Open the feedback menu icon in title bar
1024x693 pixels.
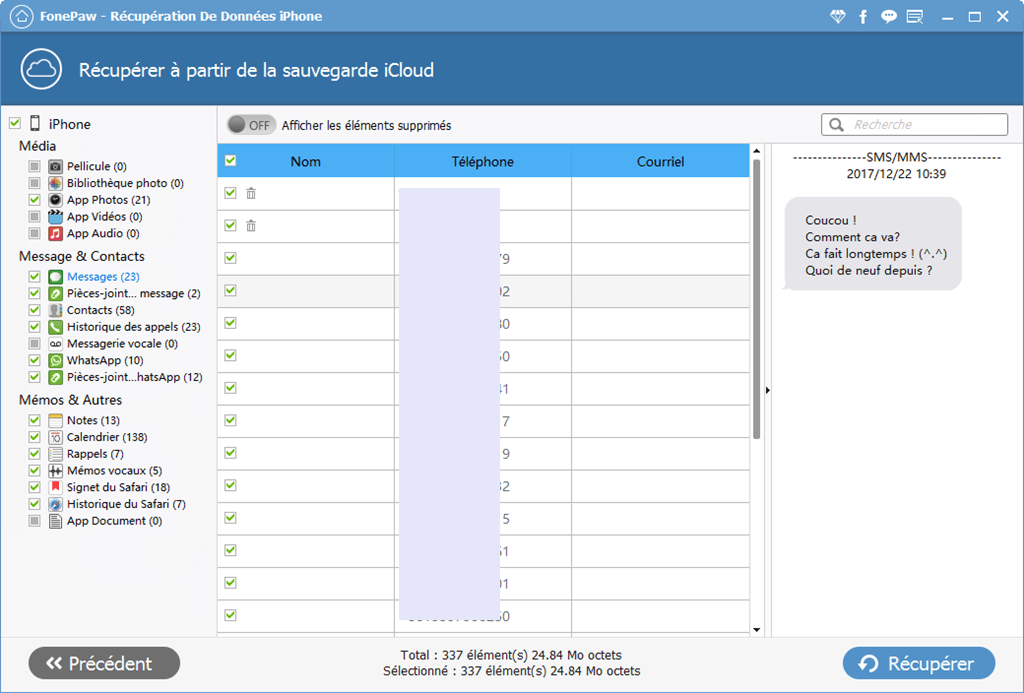tap(915, 17)
